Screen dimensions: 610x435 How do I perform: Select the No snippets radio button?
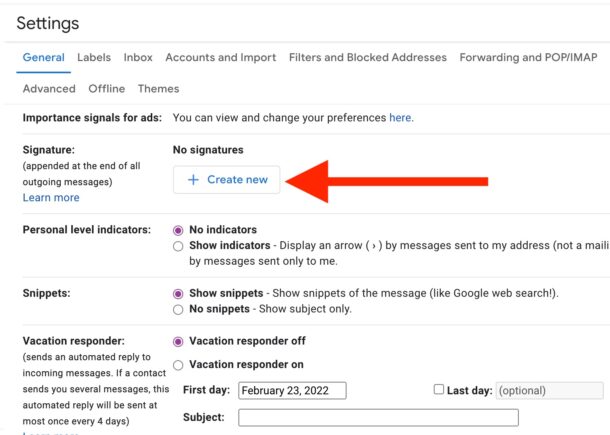pos(178,310)
